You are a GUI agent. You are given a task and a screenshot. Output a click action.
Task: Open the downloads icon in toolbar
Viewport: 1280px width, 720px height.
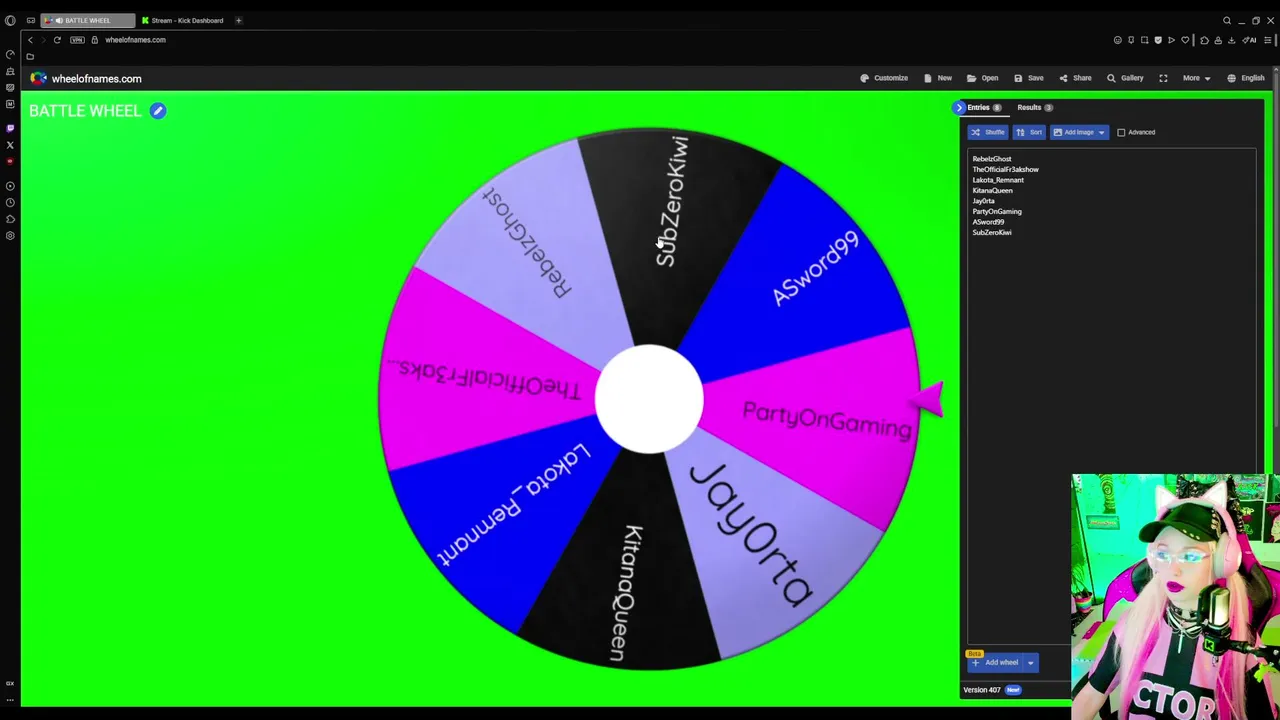pos(1231,40)
